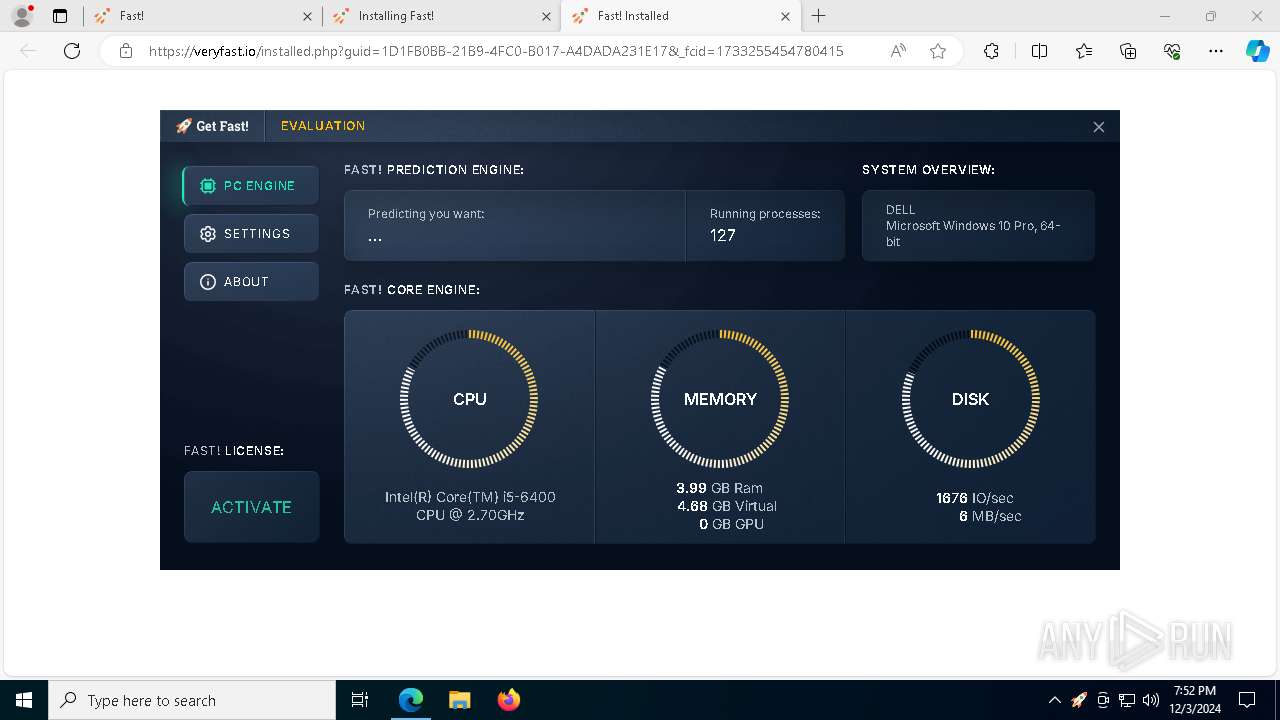
Task: Click the browser back arrow
Action: 28,51
